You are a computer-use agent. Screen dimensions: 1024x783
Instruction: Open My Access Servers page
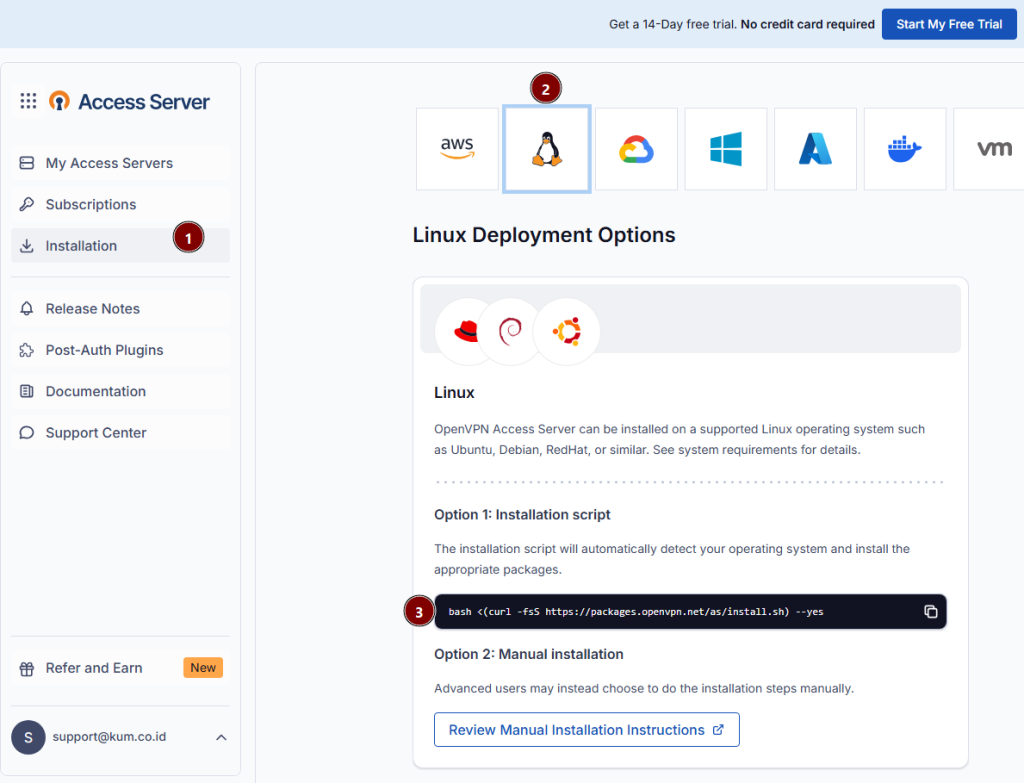click(x=120, y=163)
